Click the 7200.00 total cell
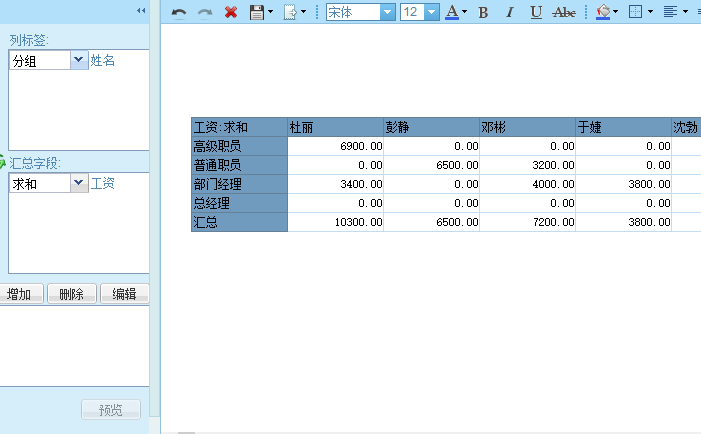 pos(528,222)
